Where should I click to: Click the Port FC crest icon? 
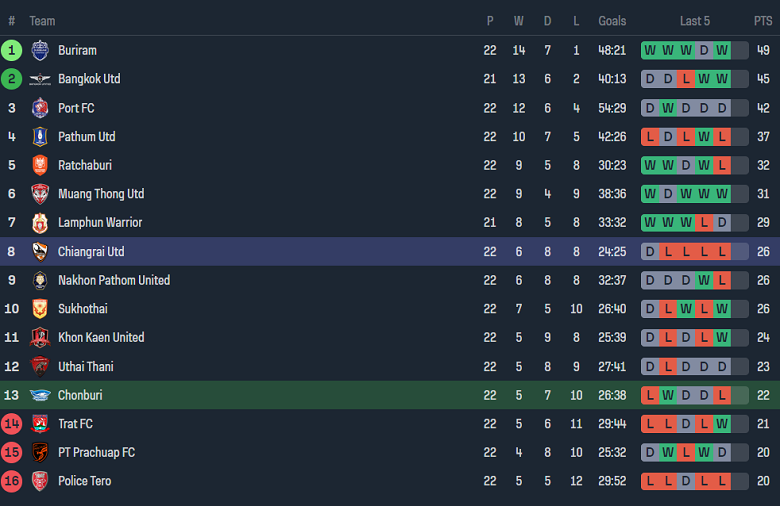click(x=40, y=108)
